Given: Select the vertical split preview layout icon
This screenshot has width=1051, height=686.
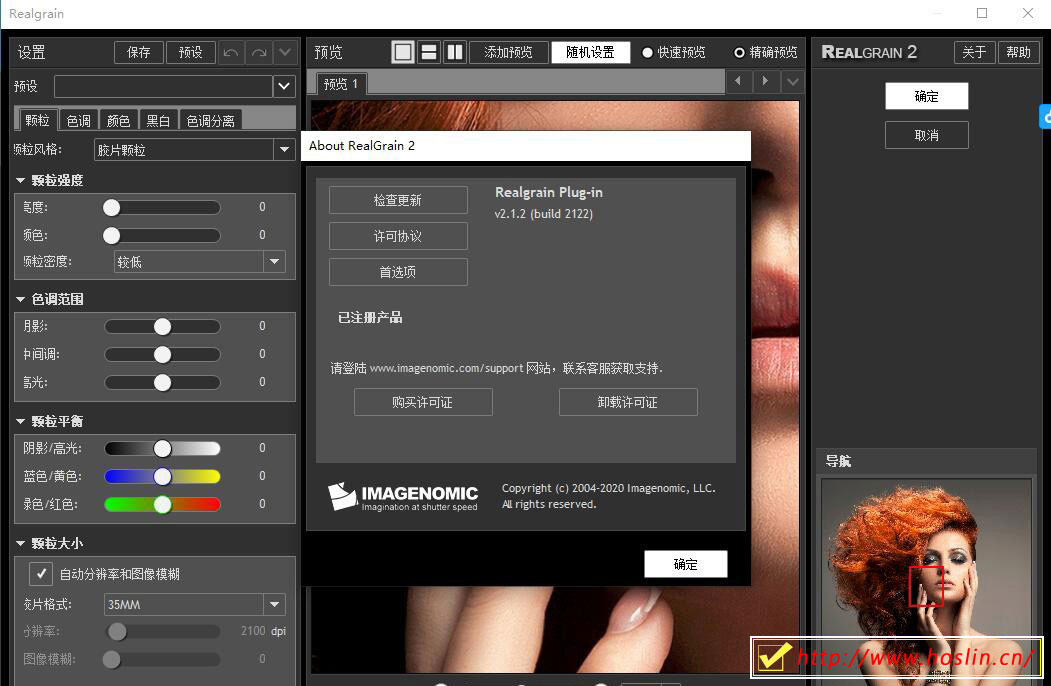Looking at the screenshot, I should pyautogui.click(x=454, y=52).
